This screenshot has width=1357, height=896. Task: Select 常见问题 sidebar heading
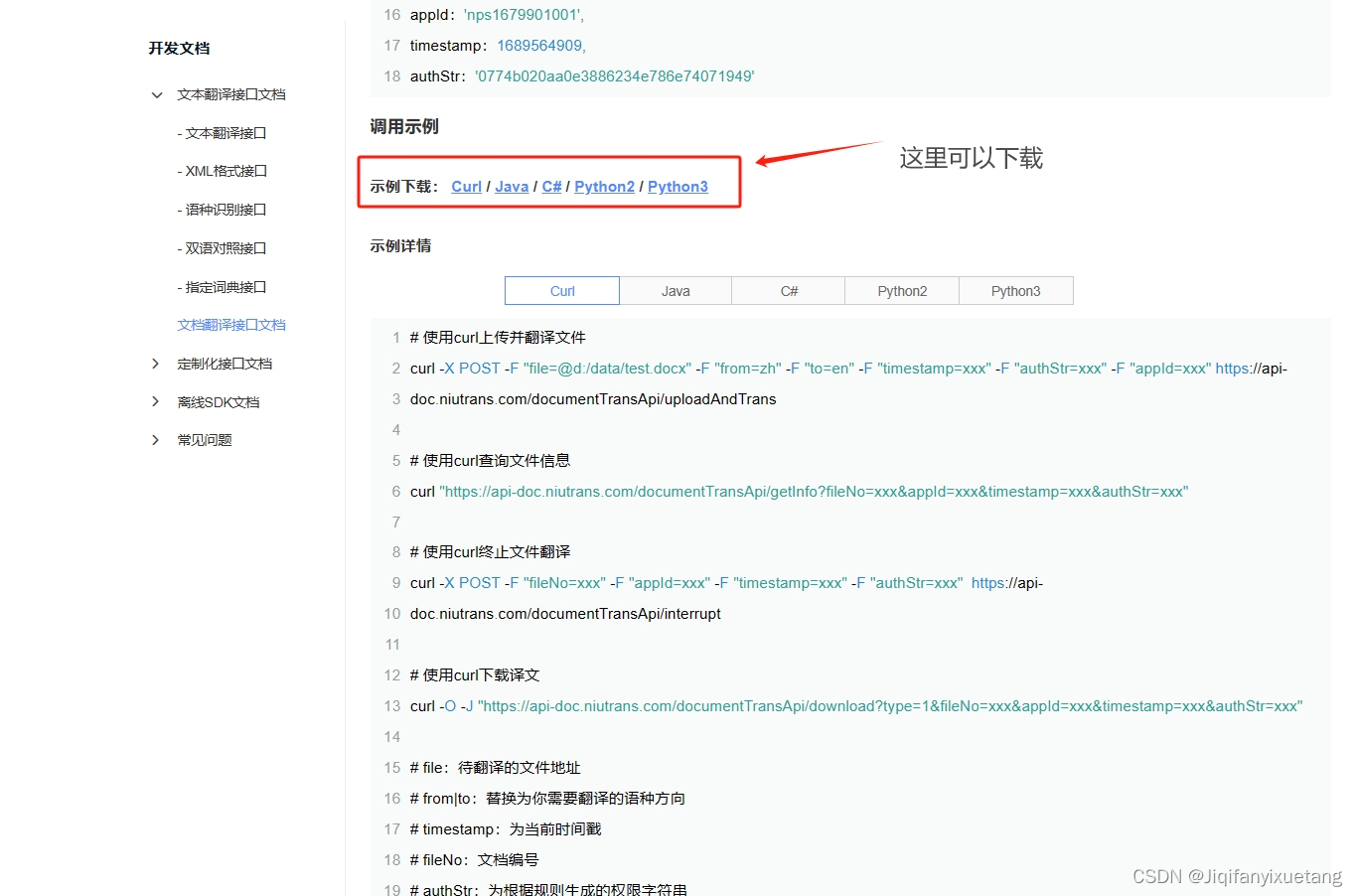coord(205,440)
